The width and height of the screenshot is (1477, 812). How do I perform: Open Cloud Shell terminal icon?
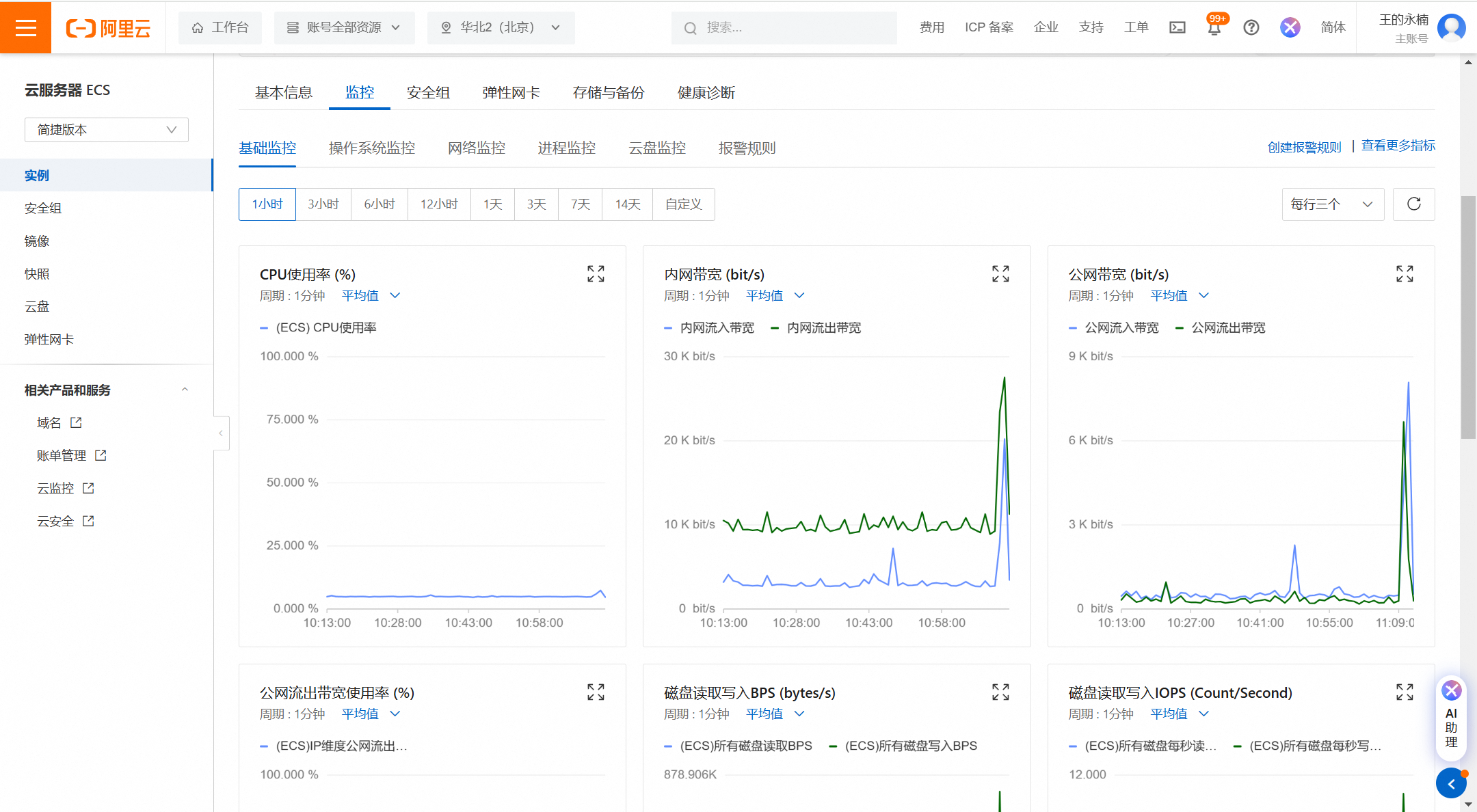coord(1177,27)
